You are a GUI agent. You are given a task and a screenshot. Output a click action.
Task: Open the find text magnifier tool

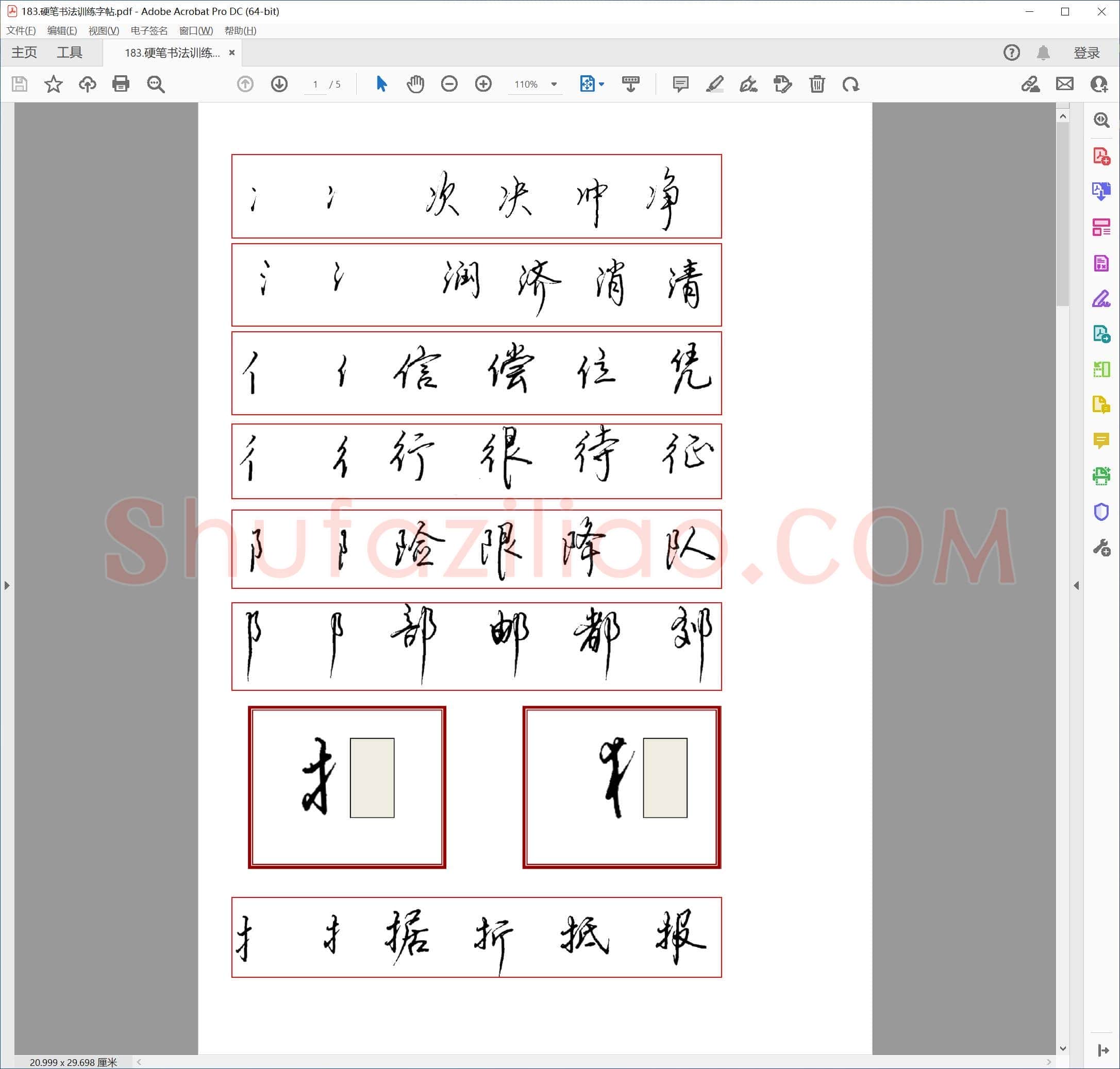point(156,84)
